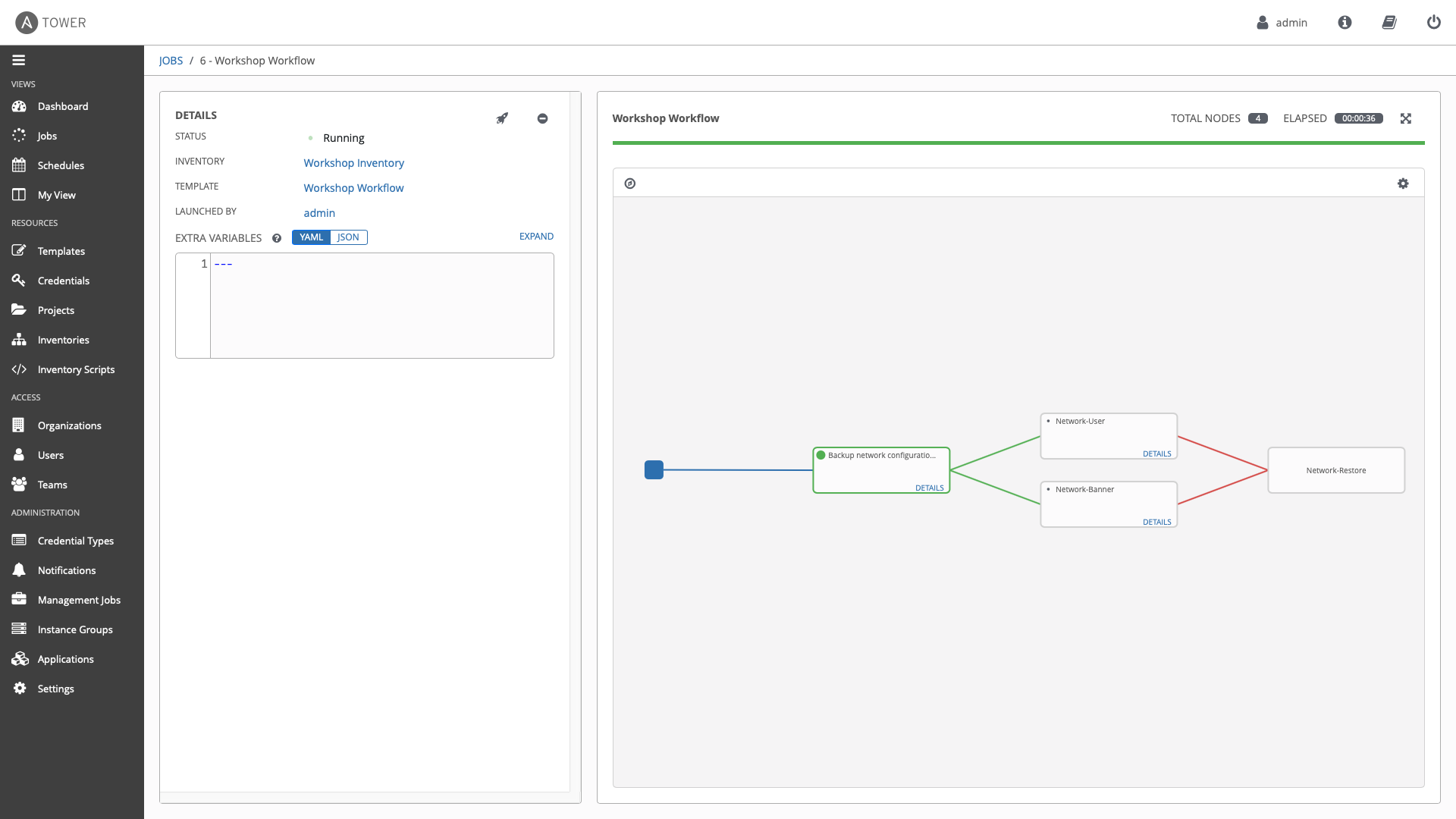Click the Projects folder icon

(x=19, y=309)
